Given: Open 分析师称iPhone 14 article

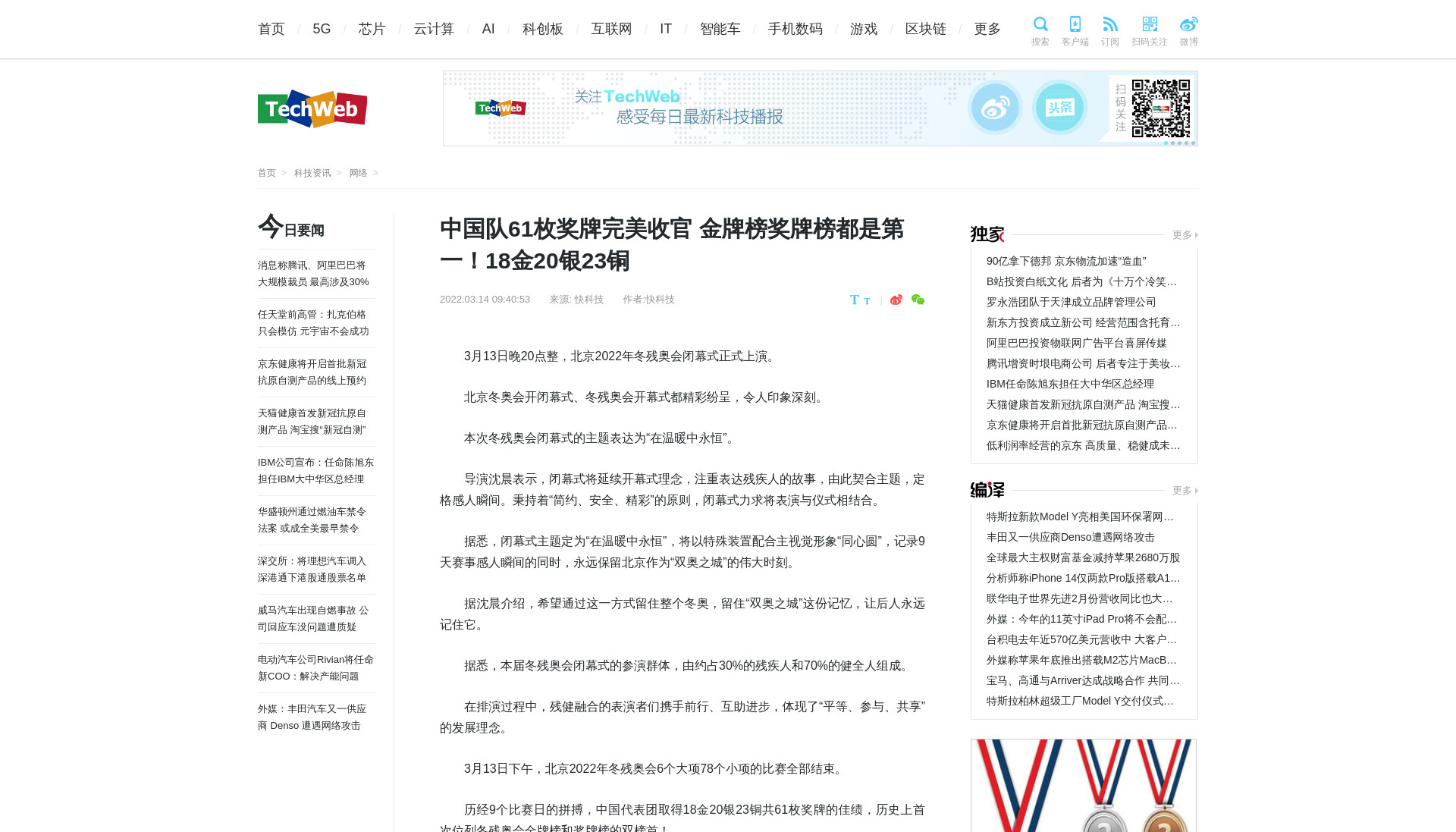Looking at the screenshot, I should [1083, 578].
